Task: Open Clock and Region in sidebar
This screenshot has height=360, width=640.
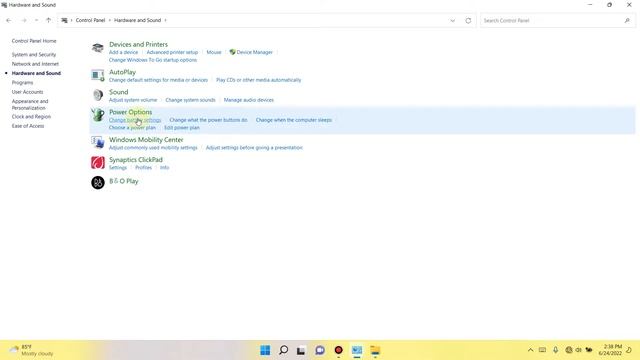Action: coord(31,116)
